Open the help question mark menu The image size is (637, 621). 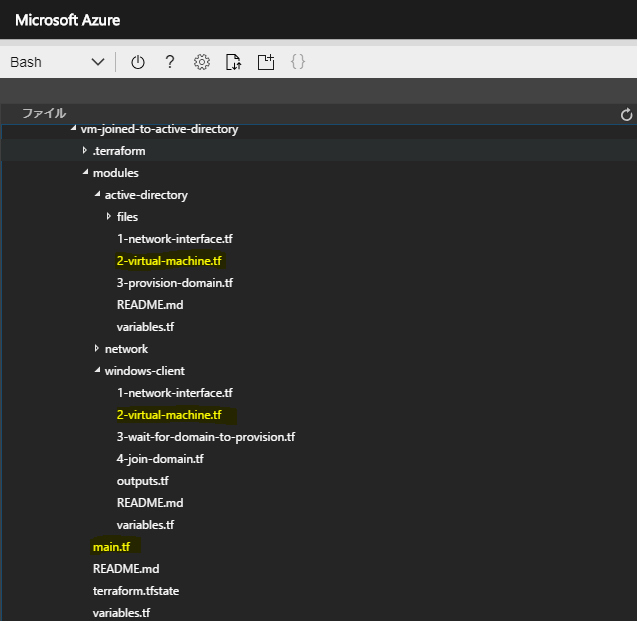point(170,62)
